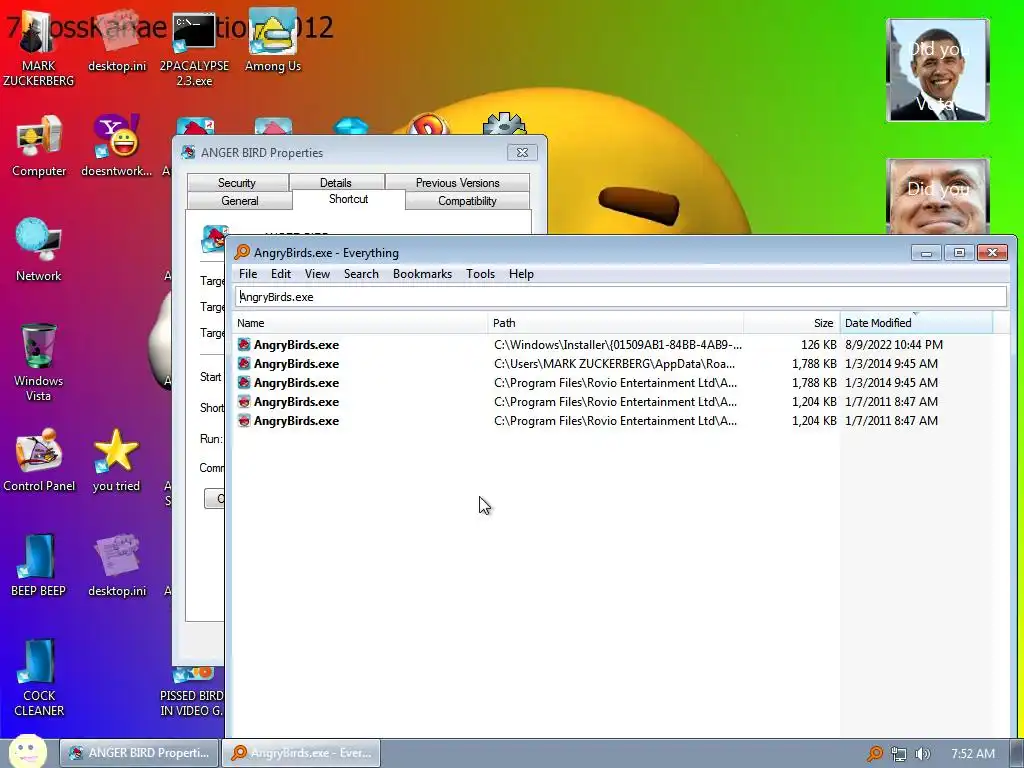The height and width of the screenshot is (768, 1024).
Task: Click the Everything search box containing AngryBirds.exe
Action: click(620, 296)
